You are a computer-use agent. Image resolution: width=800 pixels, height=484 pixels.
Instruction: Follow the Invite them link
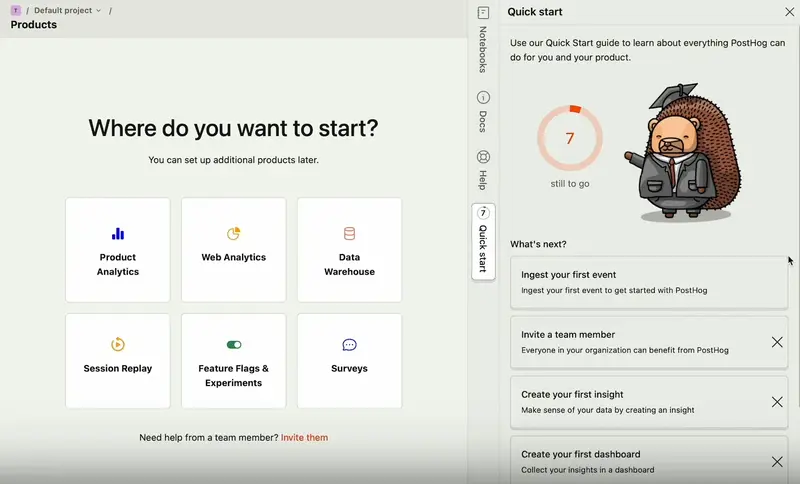click(x=305, y=438)
